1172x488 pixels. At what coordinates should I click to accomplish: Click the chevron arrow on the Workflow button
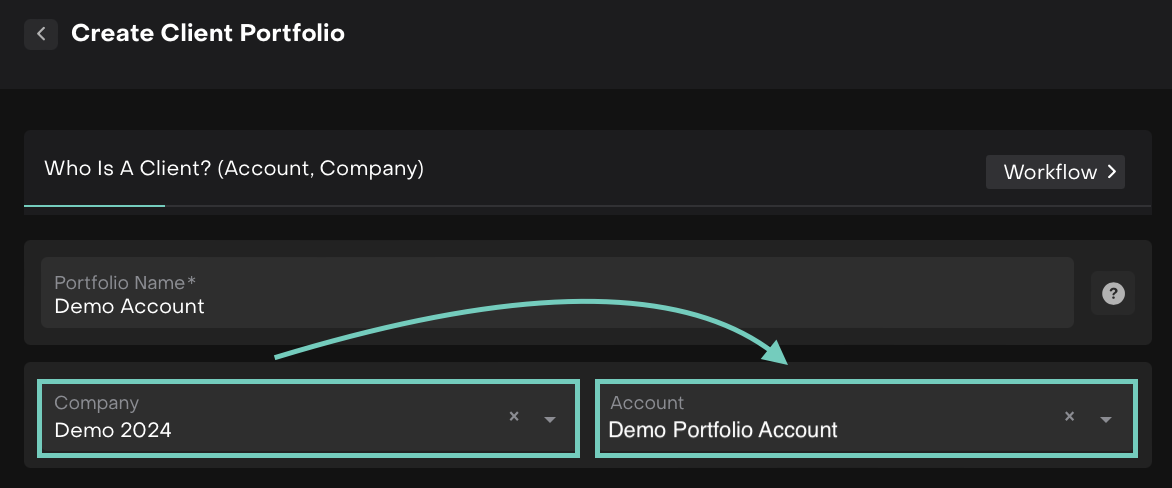point(1112,172)
